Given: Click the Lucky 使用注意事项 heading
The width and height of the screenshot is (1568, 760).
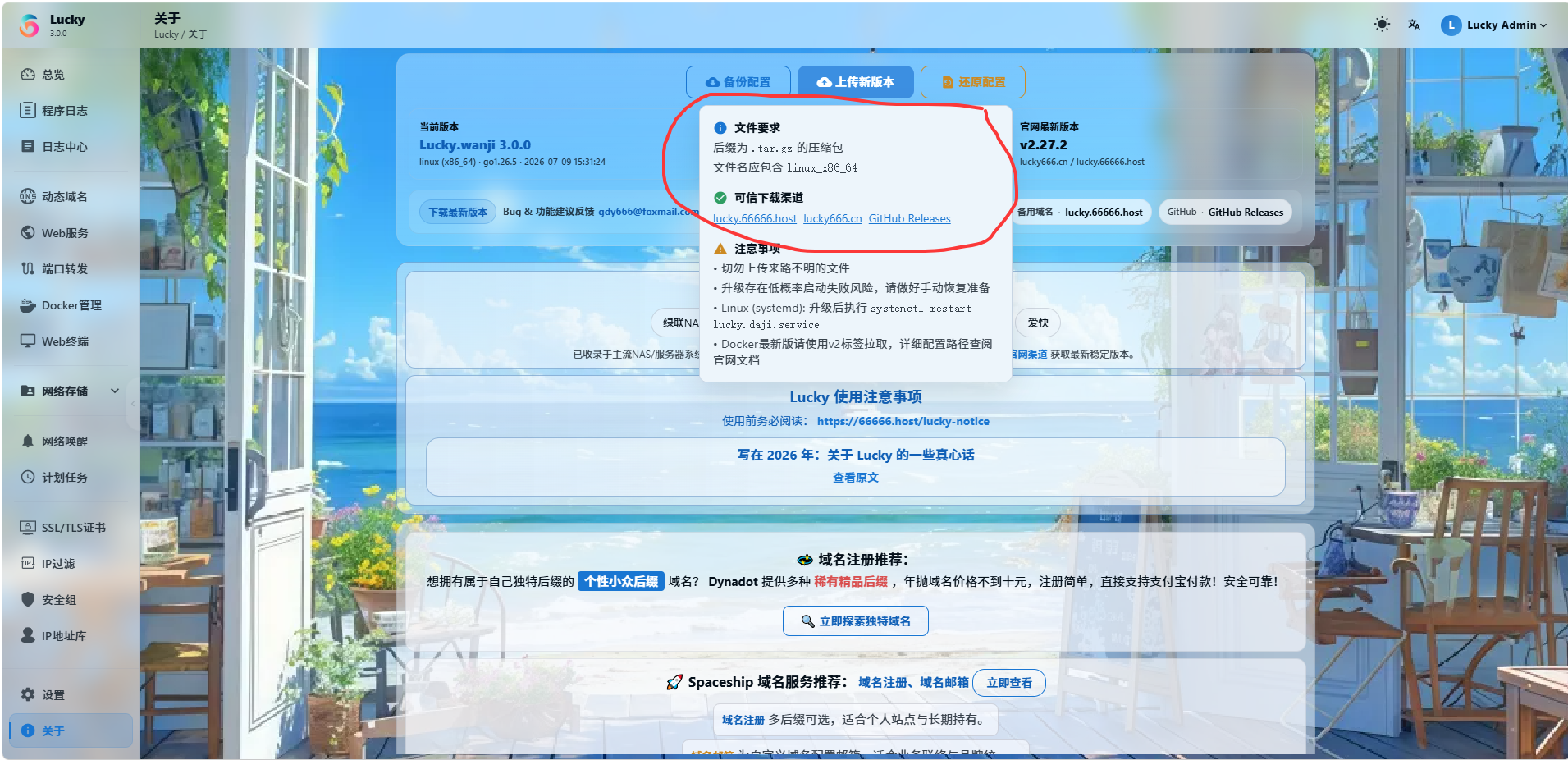Looking at the screenshot, I should point(856,397).
